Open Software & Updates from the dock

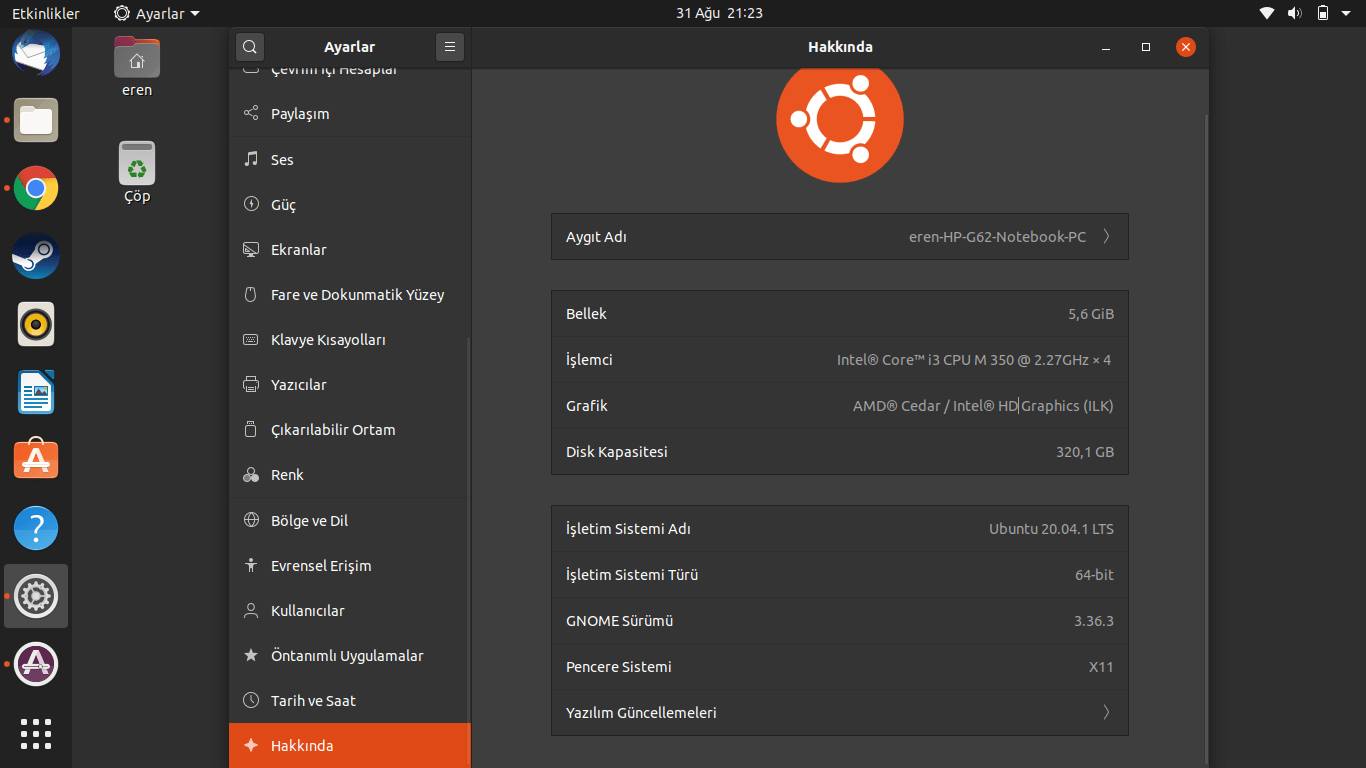pos(36,664)
